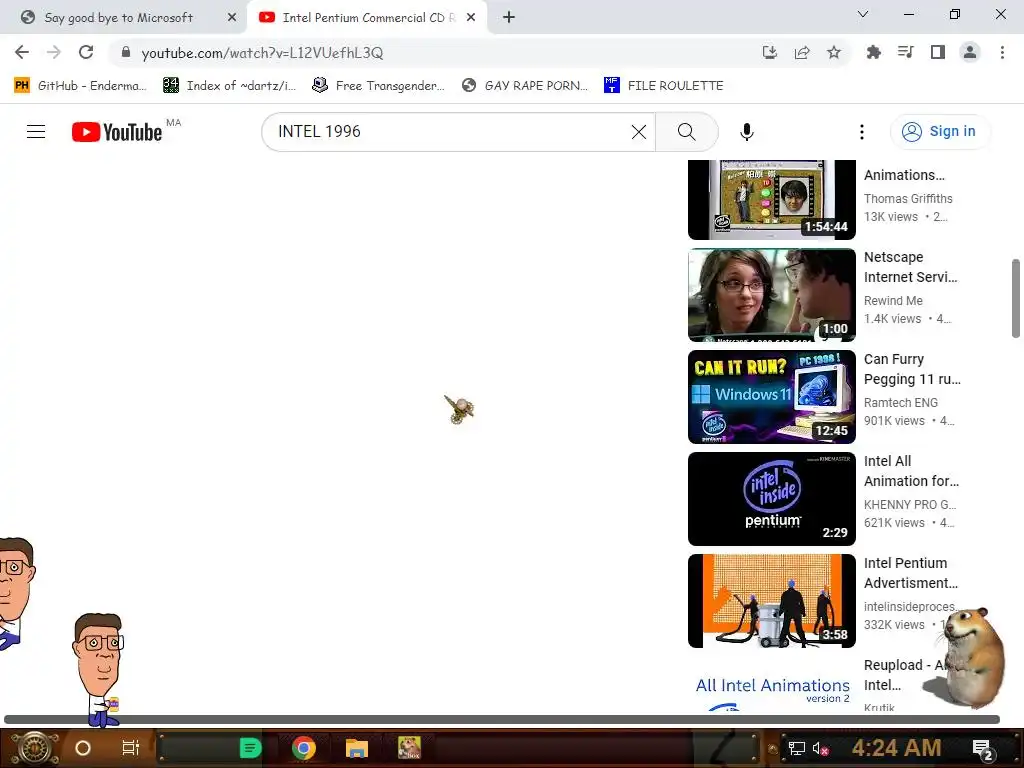Bookmark this page with the star icon
The height and width of the screenshot is (768, 1024).
(x=834, y=52)
